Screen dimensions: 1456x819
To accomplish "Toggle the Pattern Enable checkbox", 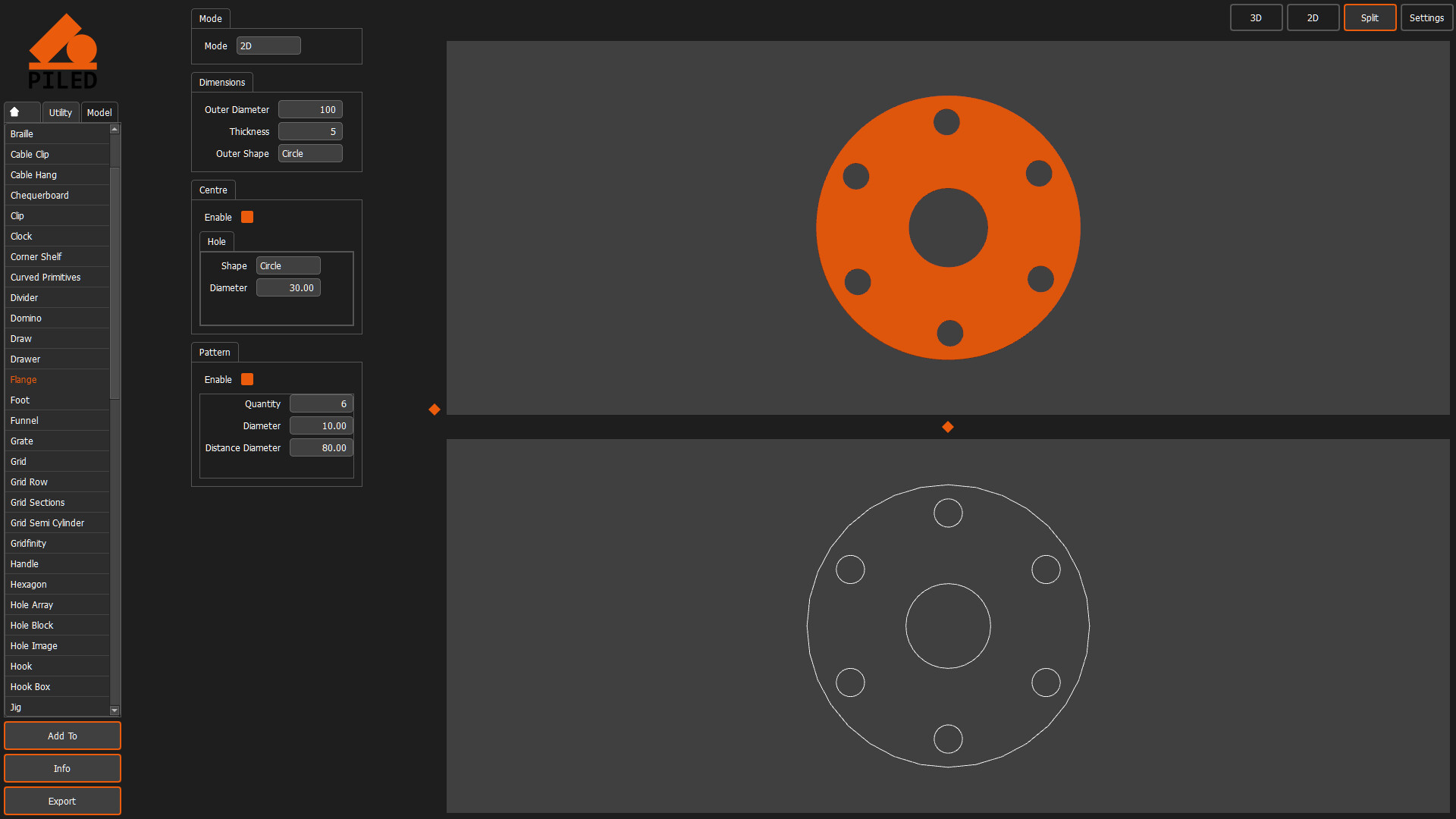I will [x=247, y=379].
